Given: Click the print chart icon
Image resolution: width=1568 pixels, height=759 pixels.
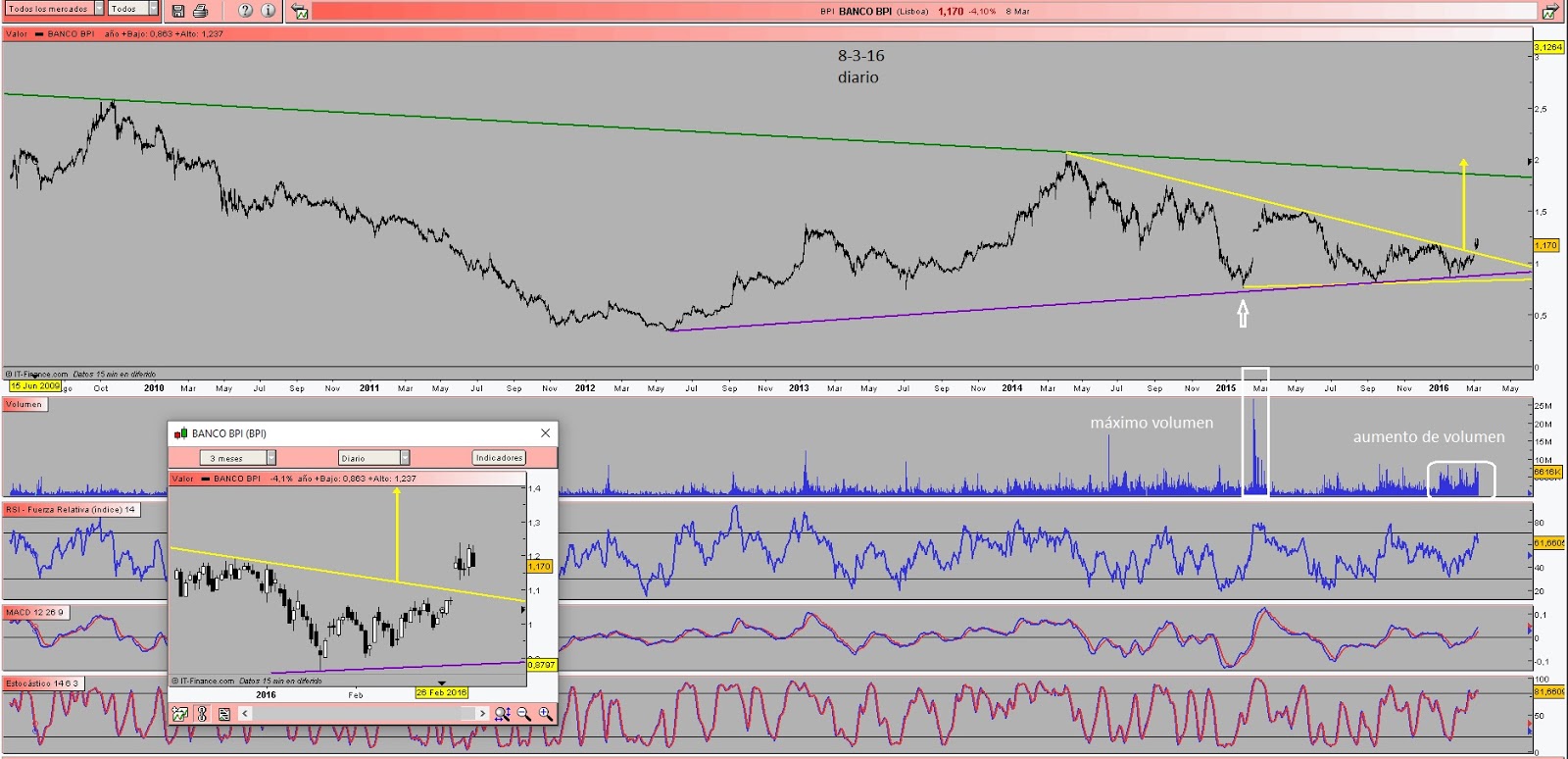Looking at the screenshot, I should (201, 11).
